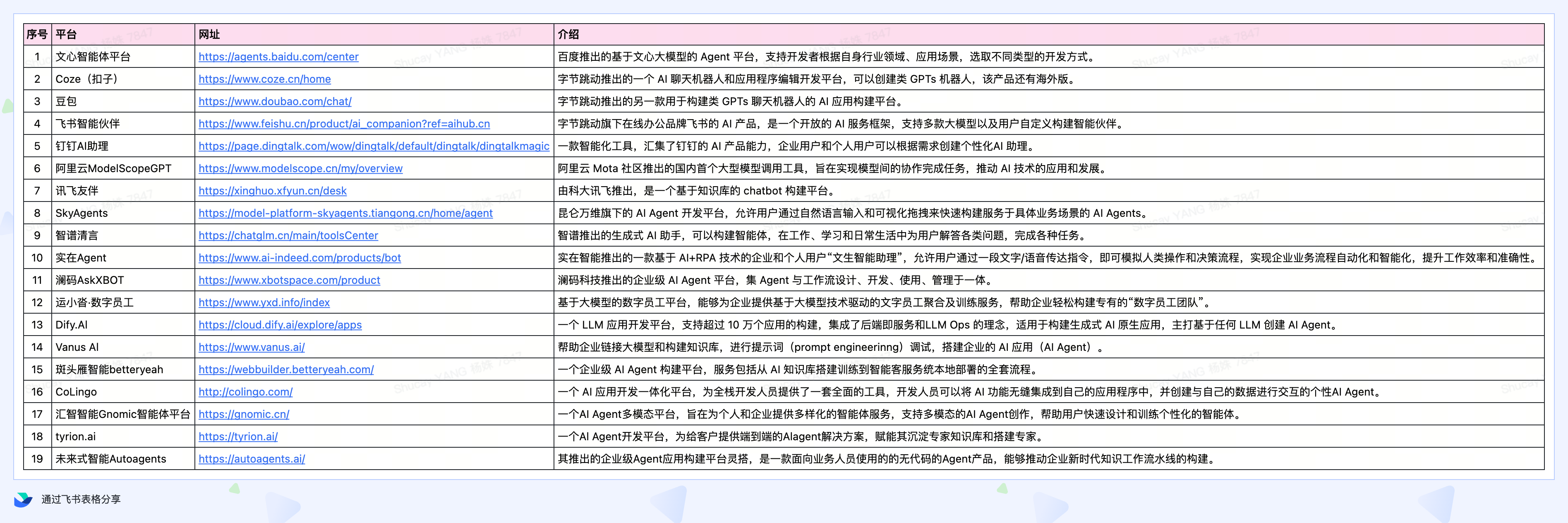This screenshot has height=523, width=1568.
Task: Select the SkyAgents platform cell
Action: pos(123,213)
